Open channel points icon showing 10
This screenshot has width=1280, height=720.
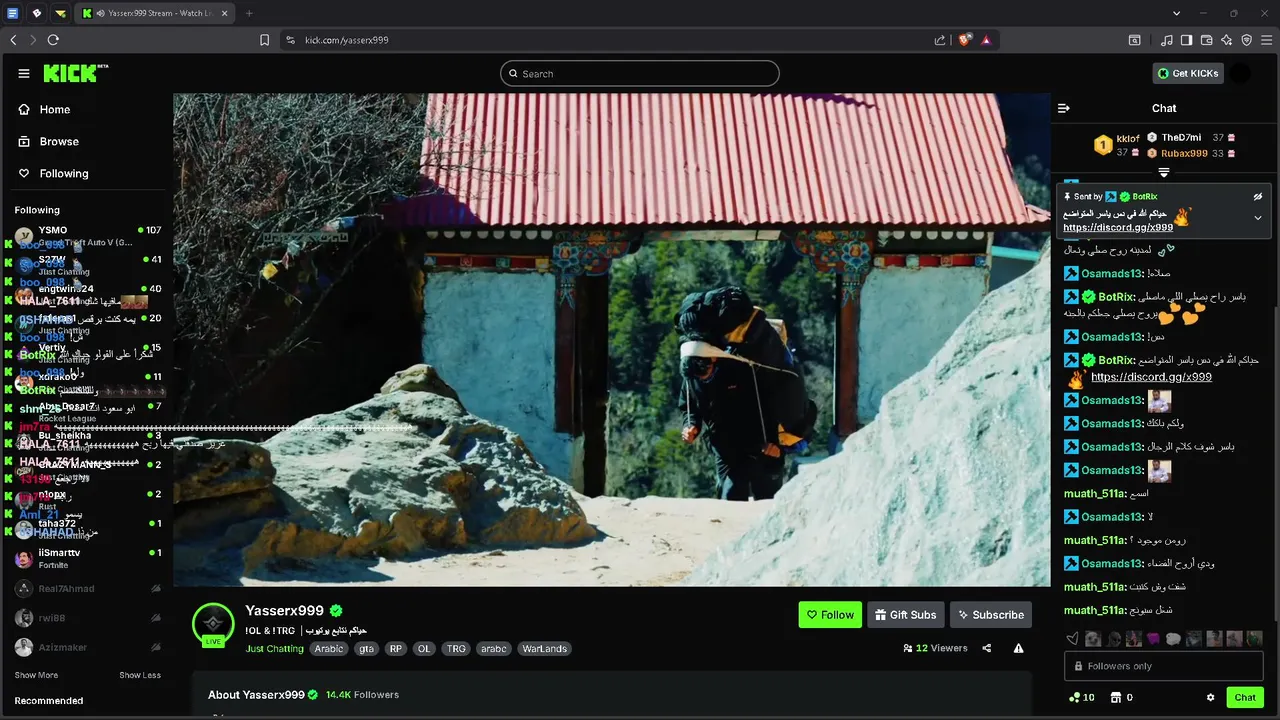1081,697
